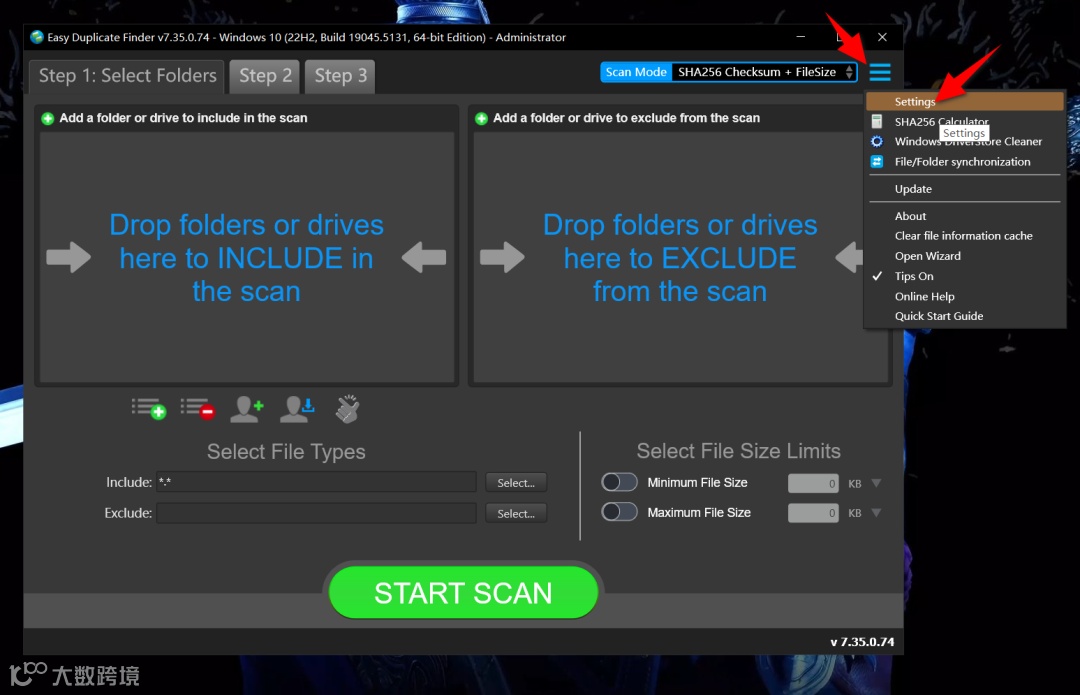Open SHA256 Calculator menu entry
1080x695 pixels.
964,121
